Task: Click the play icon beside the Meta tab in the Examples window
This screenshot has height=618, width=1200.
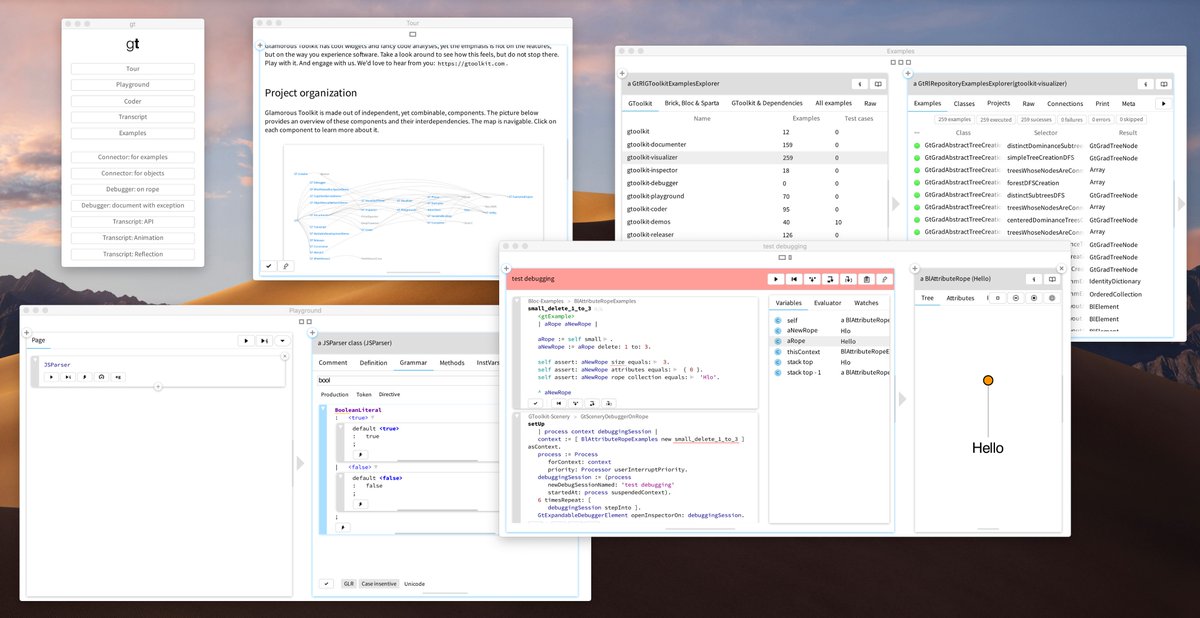Action: click(x=1162, y=103)
